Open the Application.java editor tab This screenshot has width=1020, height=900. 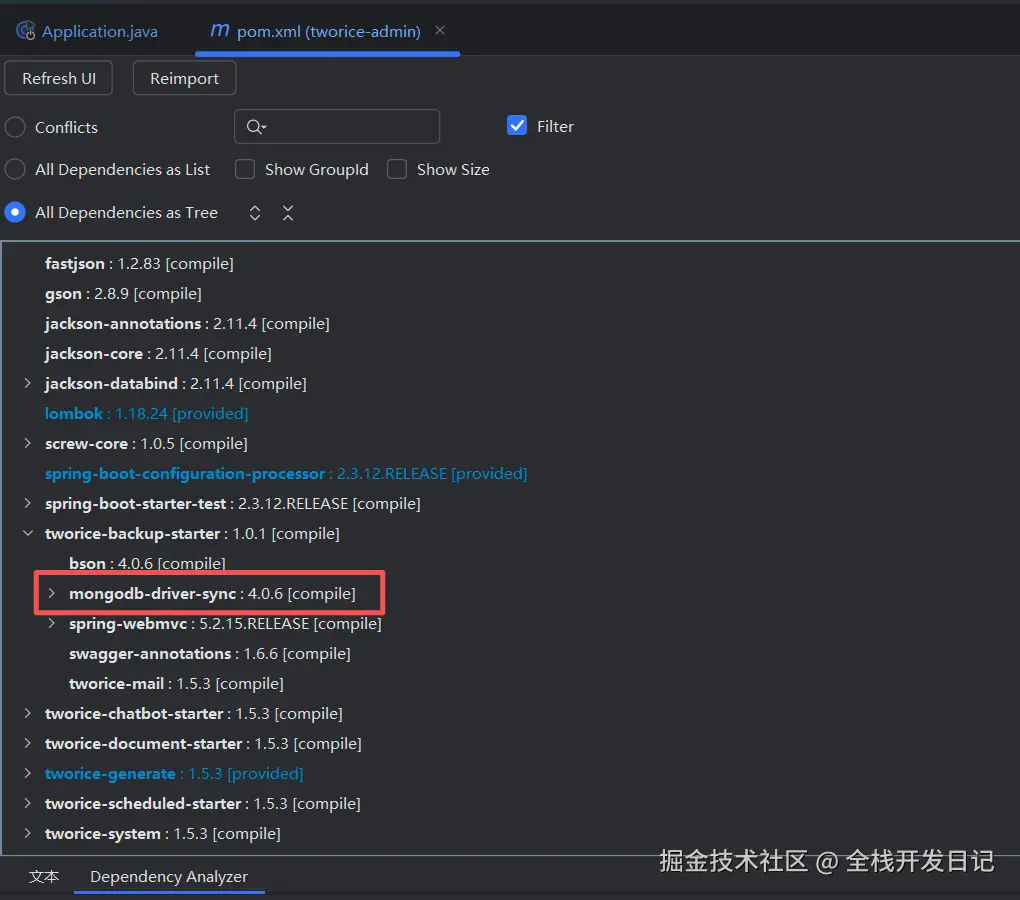point(87,31)
